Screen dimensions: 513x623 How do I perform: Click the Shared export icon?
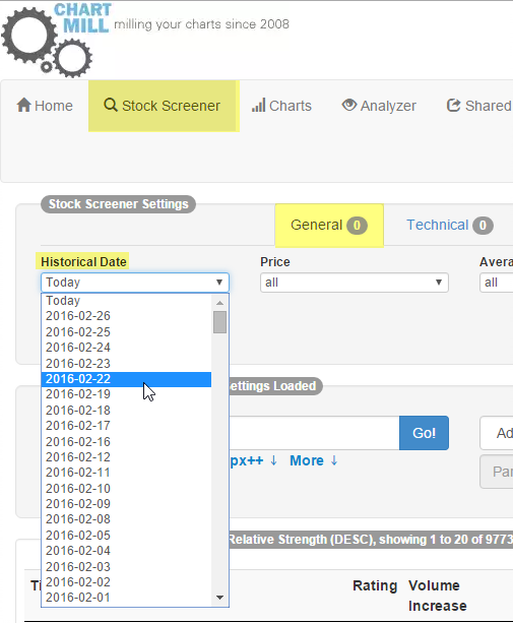[x=453, y=105]
